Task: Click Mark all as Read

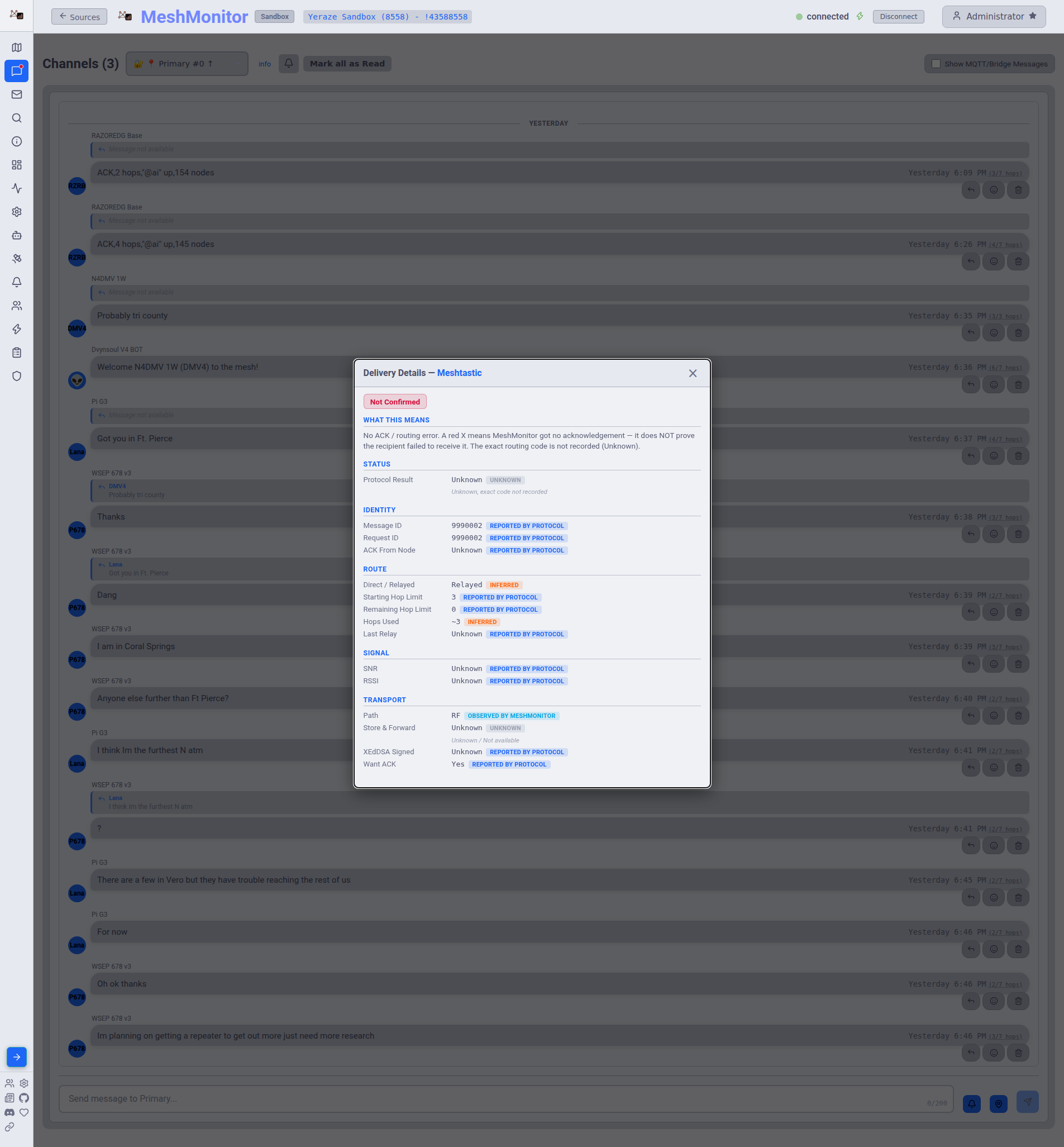Action: (x=347, y=64)
